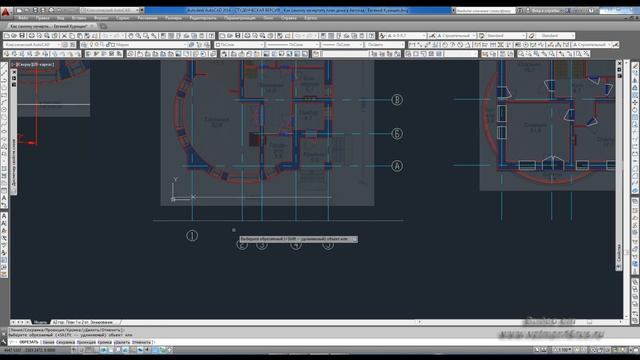The width and height of the screenshot is (640, 360).
Task: Click the help search keyword field in the title bar
Action: pyautogui.click(x=485, y=10)
